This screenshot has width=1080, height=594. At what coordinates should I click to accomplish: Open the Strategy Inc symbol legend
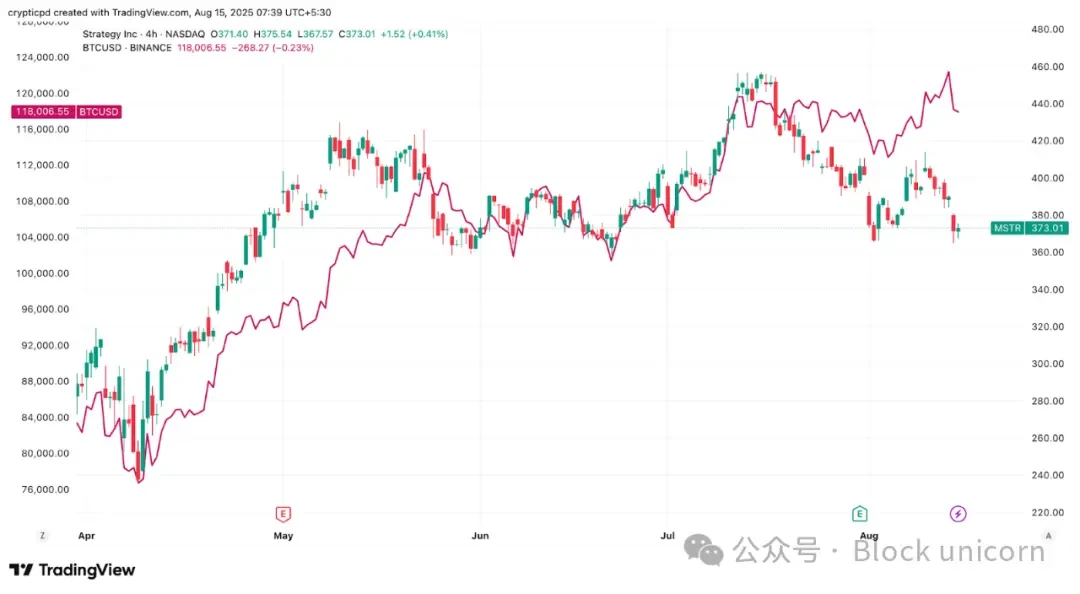coord(115,34)
